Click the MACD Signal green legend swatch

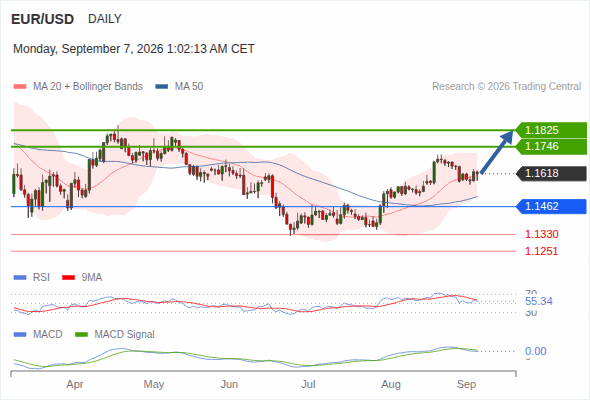(81, 335)
